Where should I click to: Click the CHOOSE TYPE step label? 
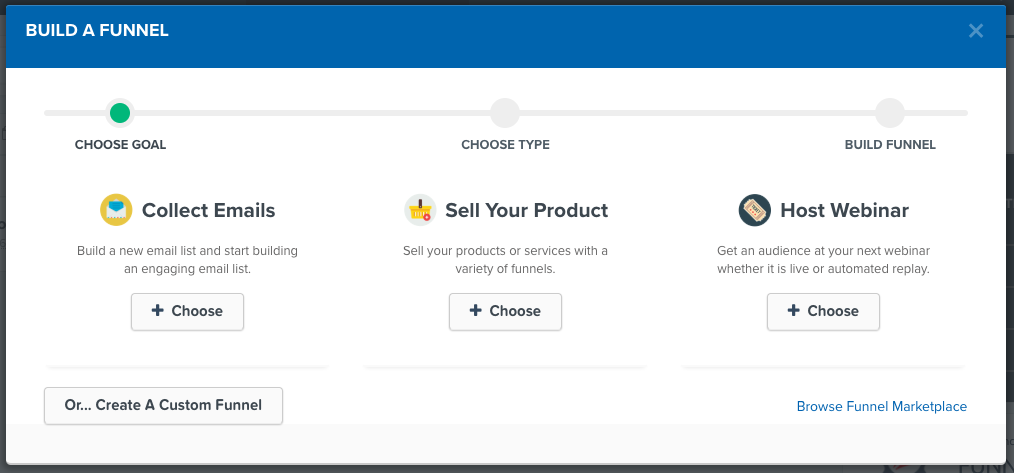click(x=506, y=145)
